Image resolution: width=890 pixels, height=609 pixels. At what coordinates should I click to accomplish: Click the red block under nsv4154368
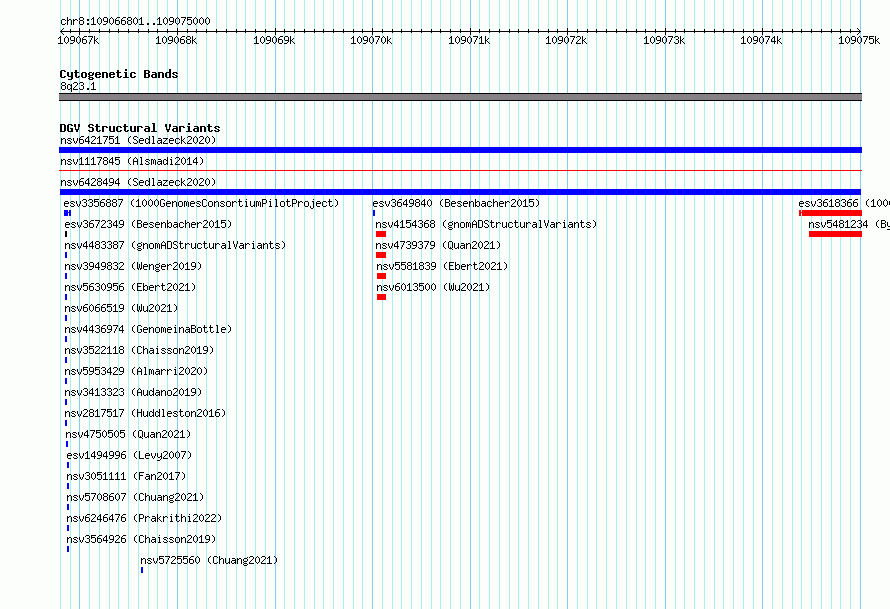coord(381,234)
